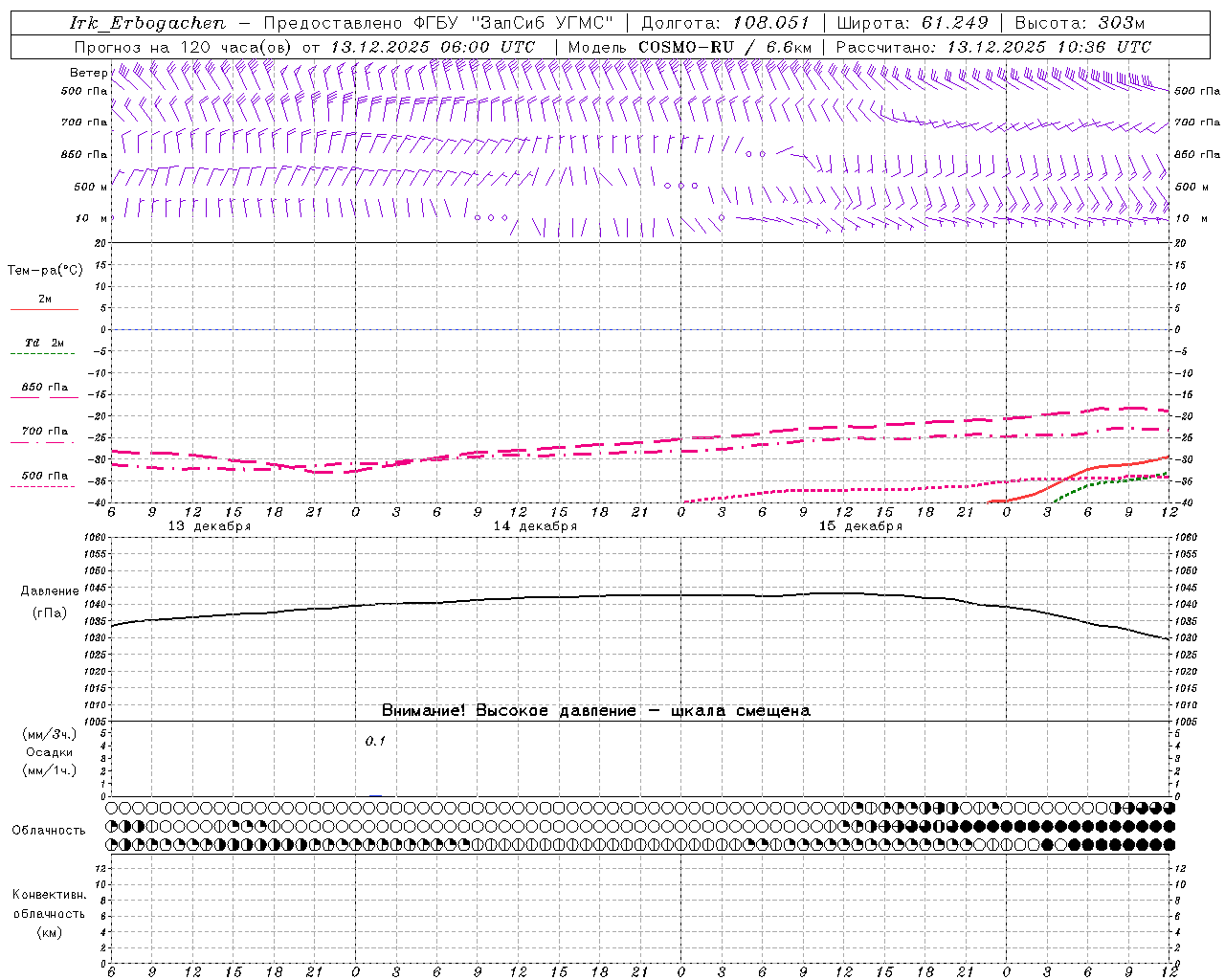This screenshot has width=1225, height=980.
Task: Select the longitude value 108.051
Action: tap(771, 23)
